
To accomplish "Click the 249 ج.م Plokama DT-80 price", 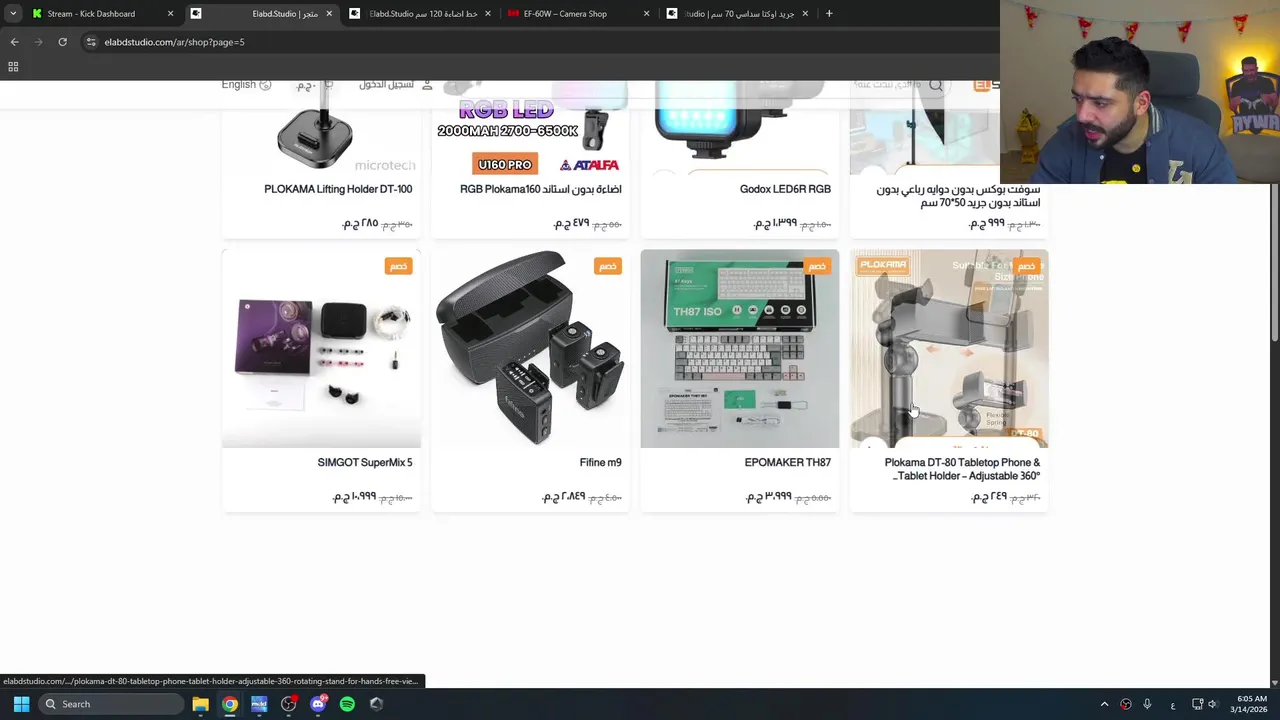I will (989, 497).
